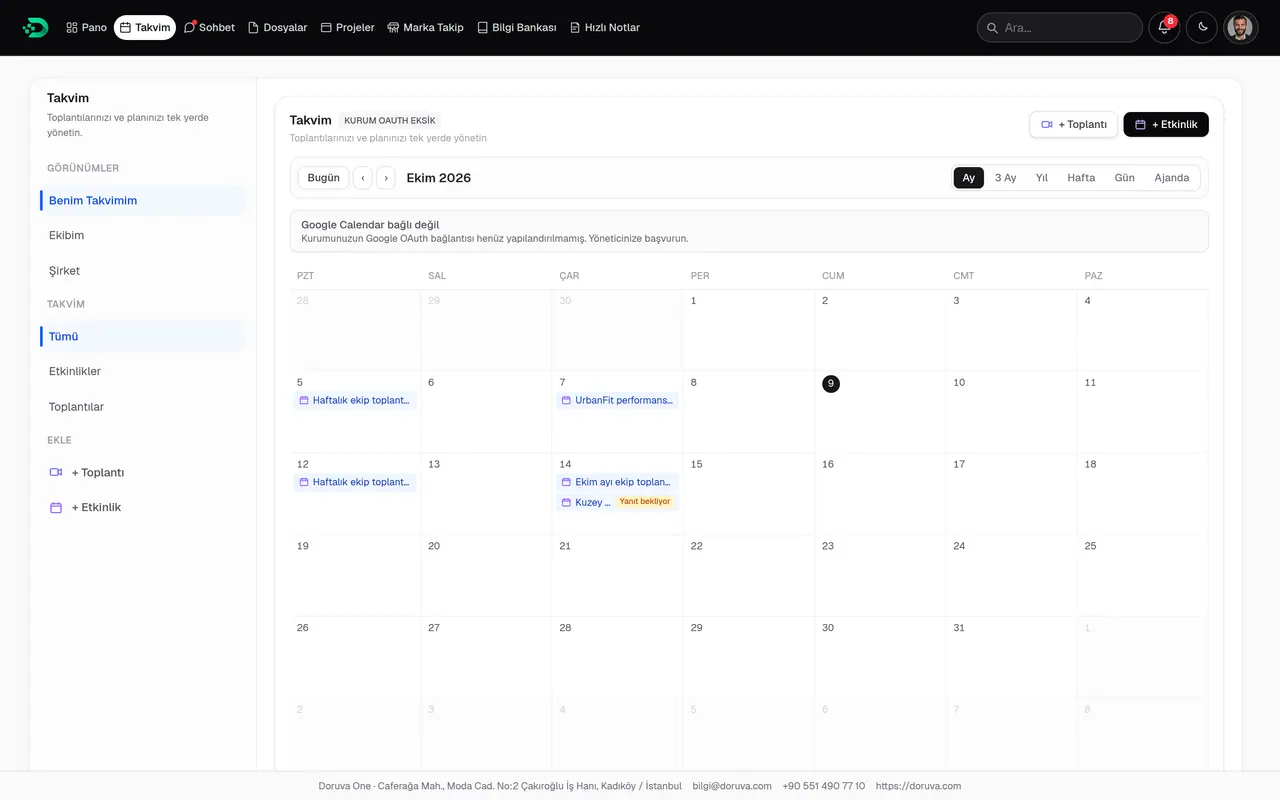
Task: Go to previous month chevron
Action: pos(363,178)
